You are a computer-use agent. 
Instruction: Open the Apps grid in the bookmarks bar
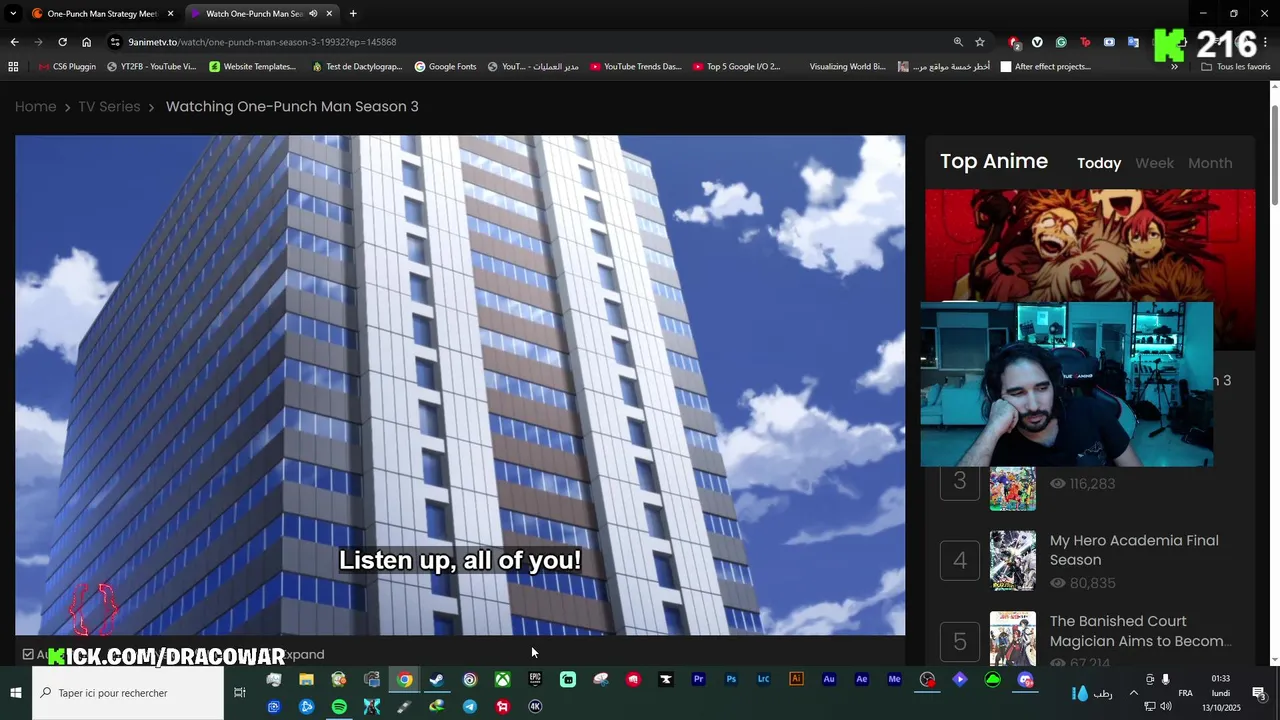(13, 67)
